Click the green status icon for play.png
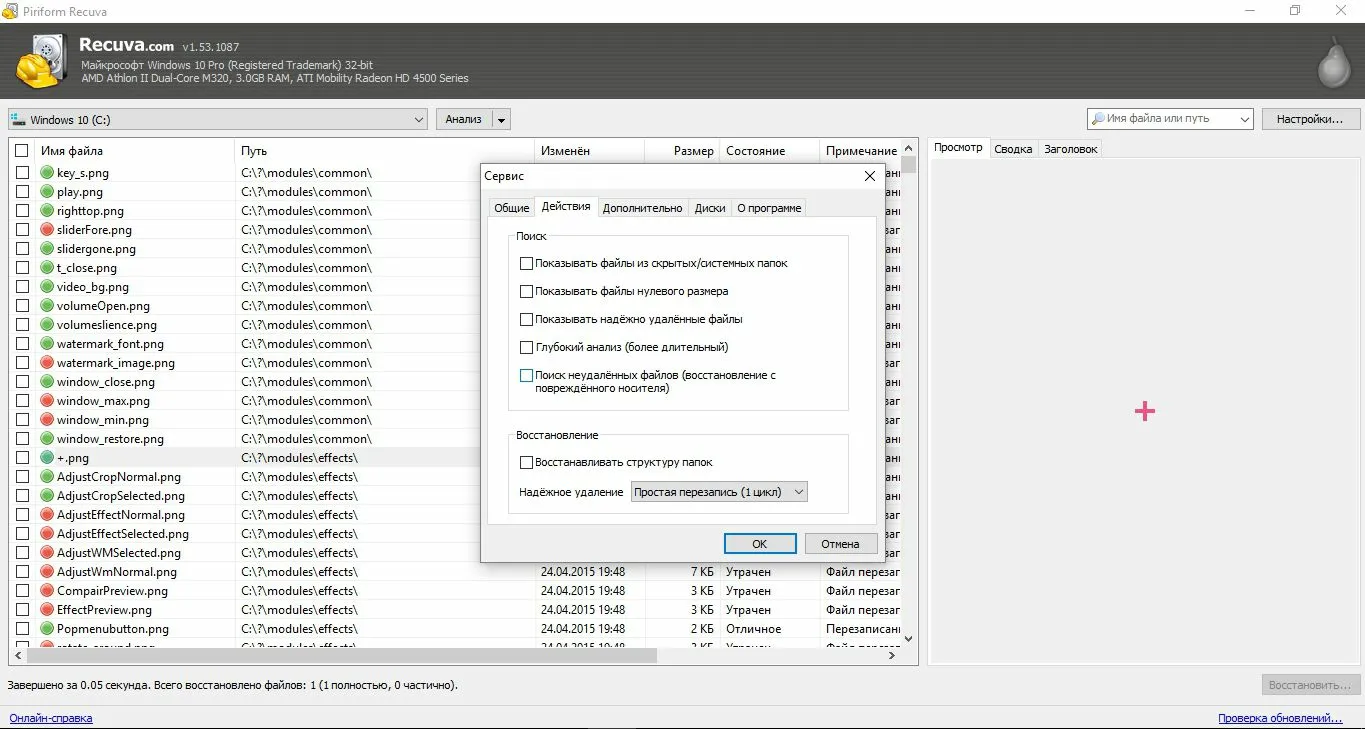 click(47, 192)
